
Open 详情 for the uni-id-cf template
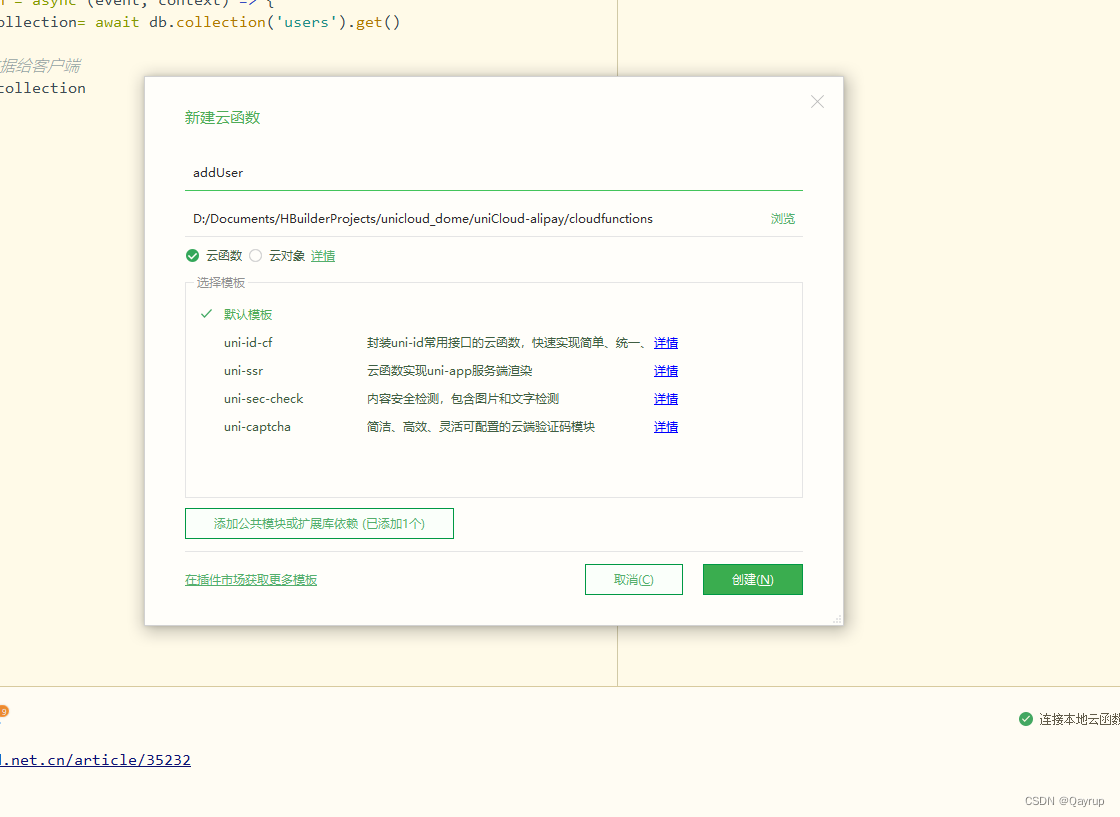[666, 342]
